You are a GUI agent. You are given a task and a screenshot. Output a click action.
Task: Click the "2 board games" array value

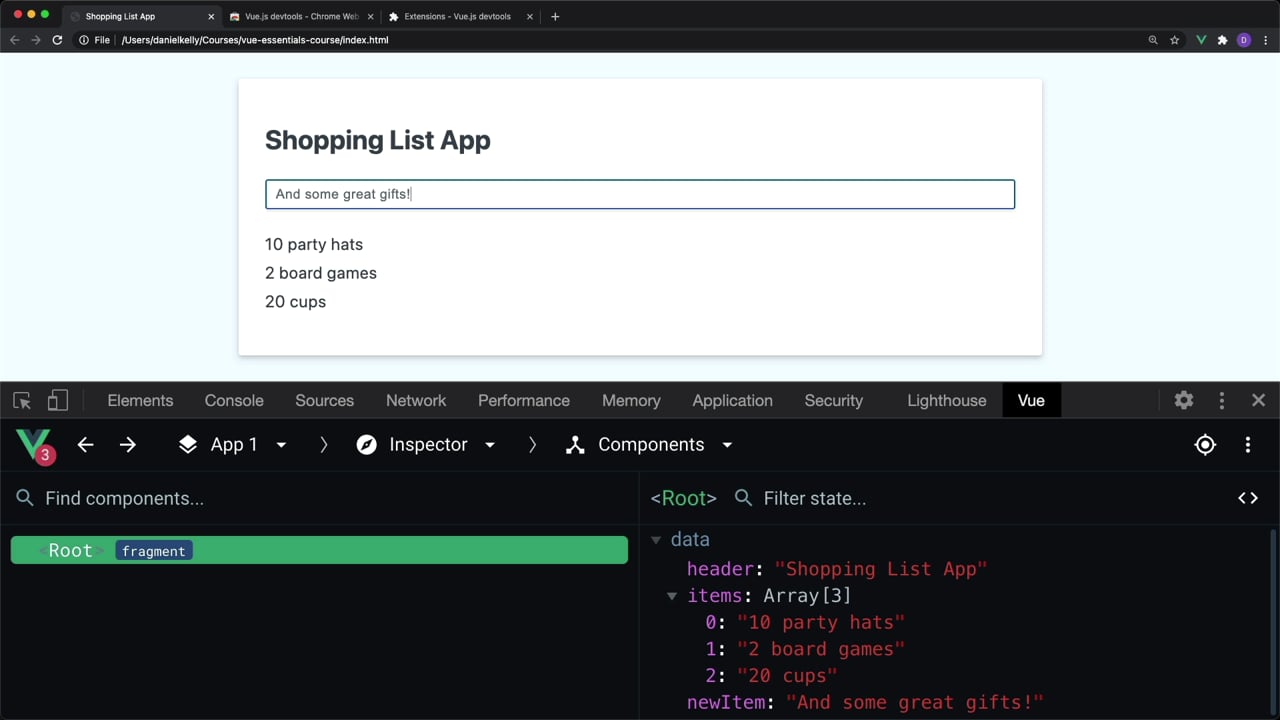(x=821, y=649)
